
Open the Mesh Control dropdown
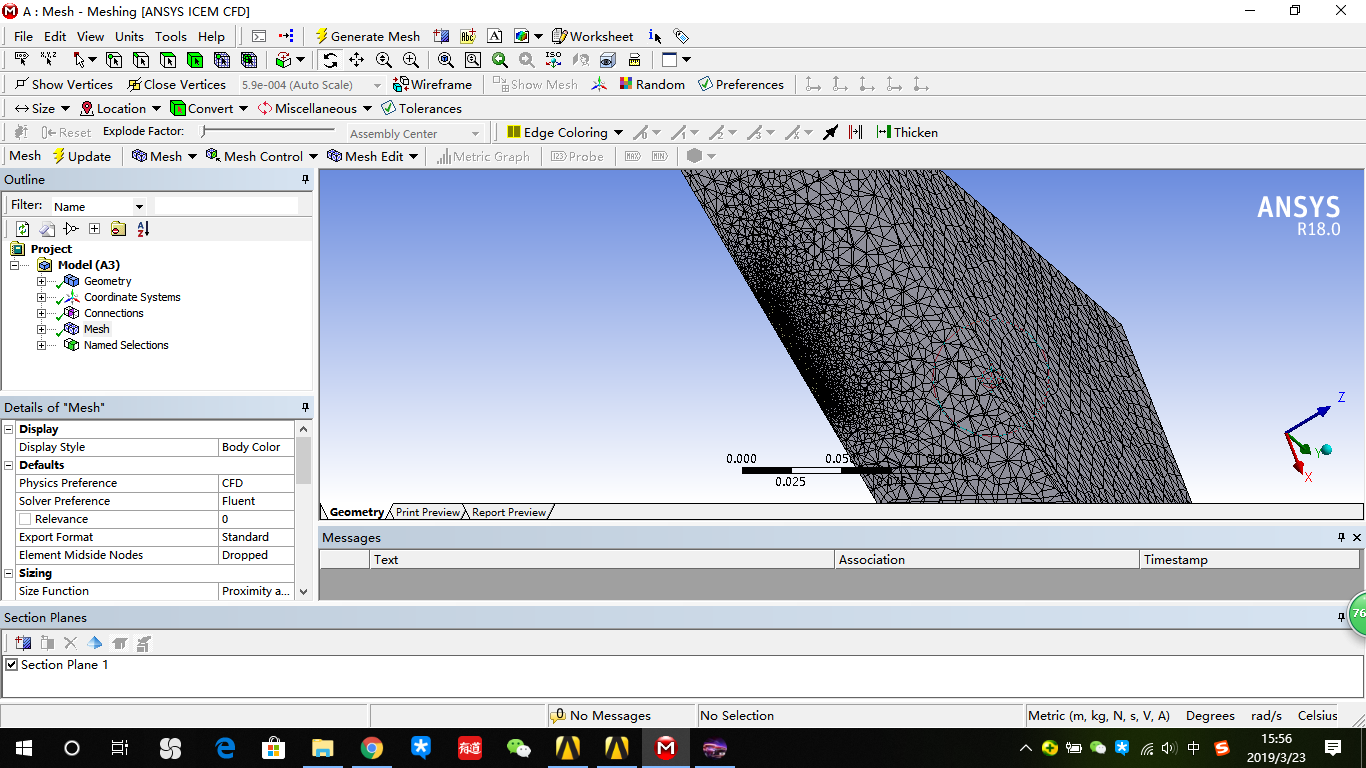click(262, 156)
